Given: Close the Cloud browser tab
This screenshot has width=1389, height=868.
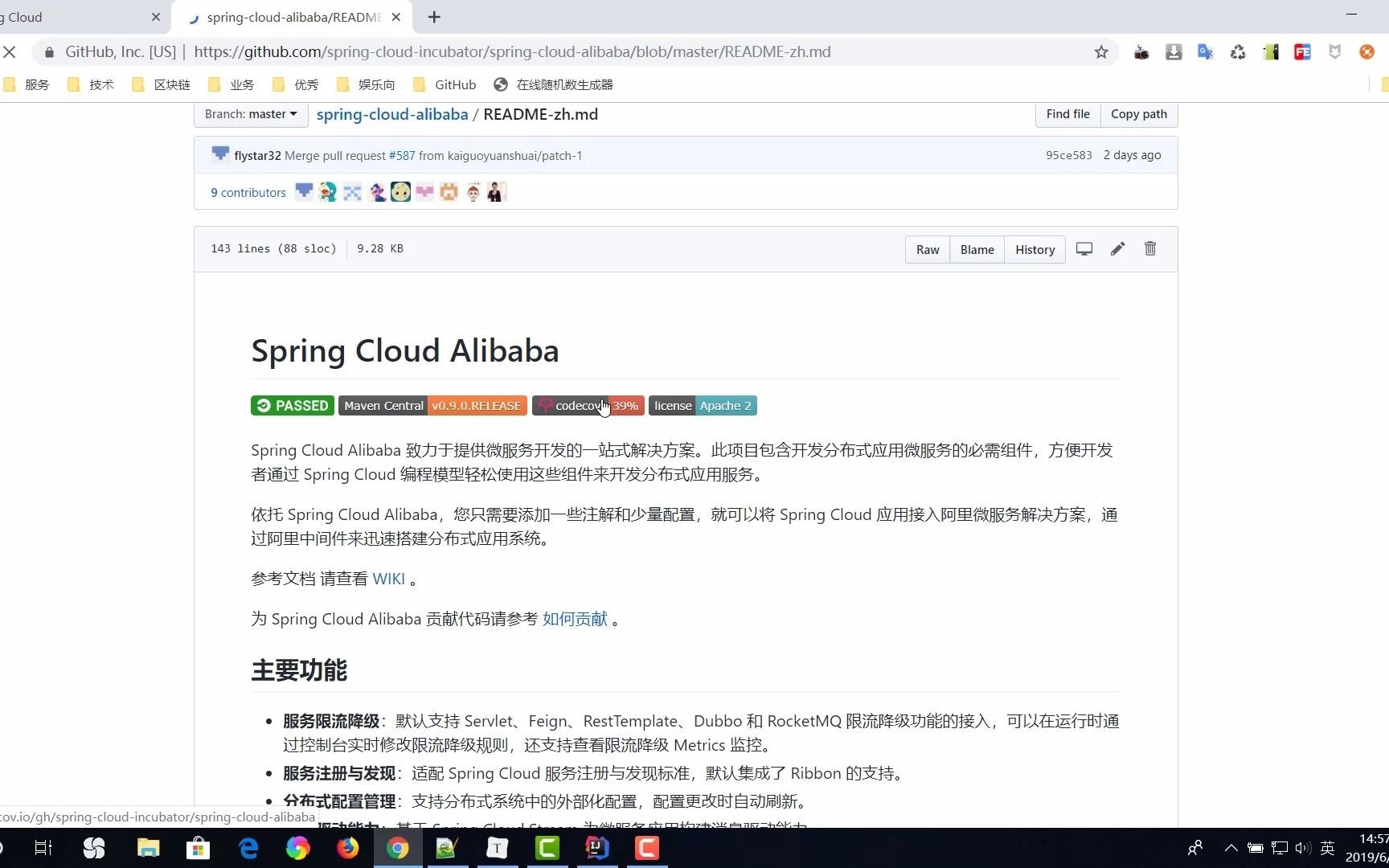Looking at the screenshot, I should (156, 17).
